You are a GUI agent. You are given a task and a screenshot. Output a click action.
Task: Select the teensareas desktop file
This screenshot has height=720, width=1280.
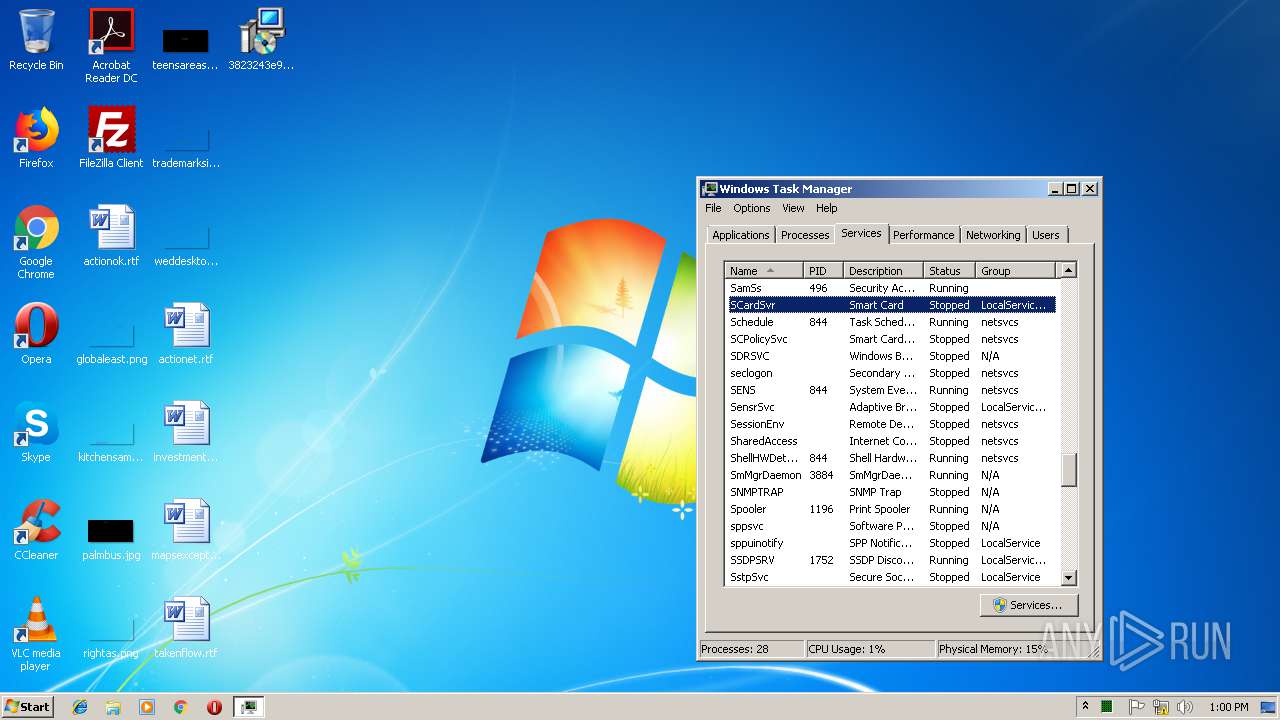tap(185, 46)
